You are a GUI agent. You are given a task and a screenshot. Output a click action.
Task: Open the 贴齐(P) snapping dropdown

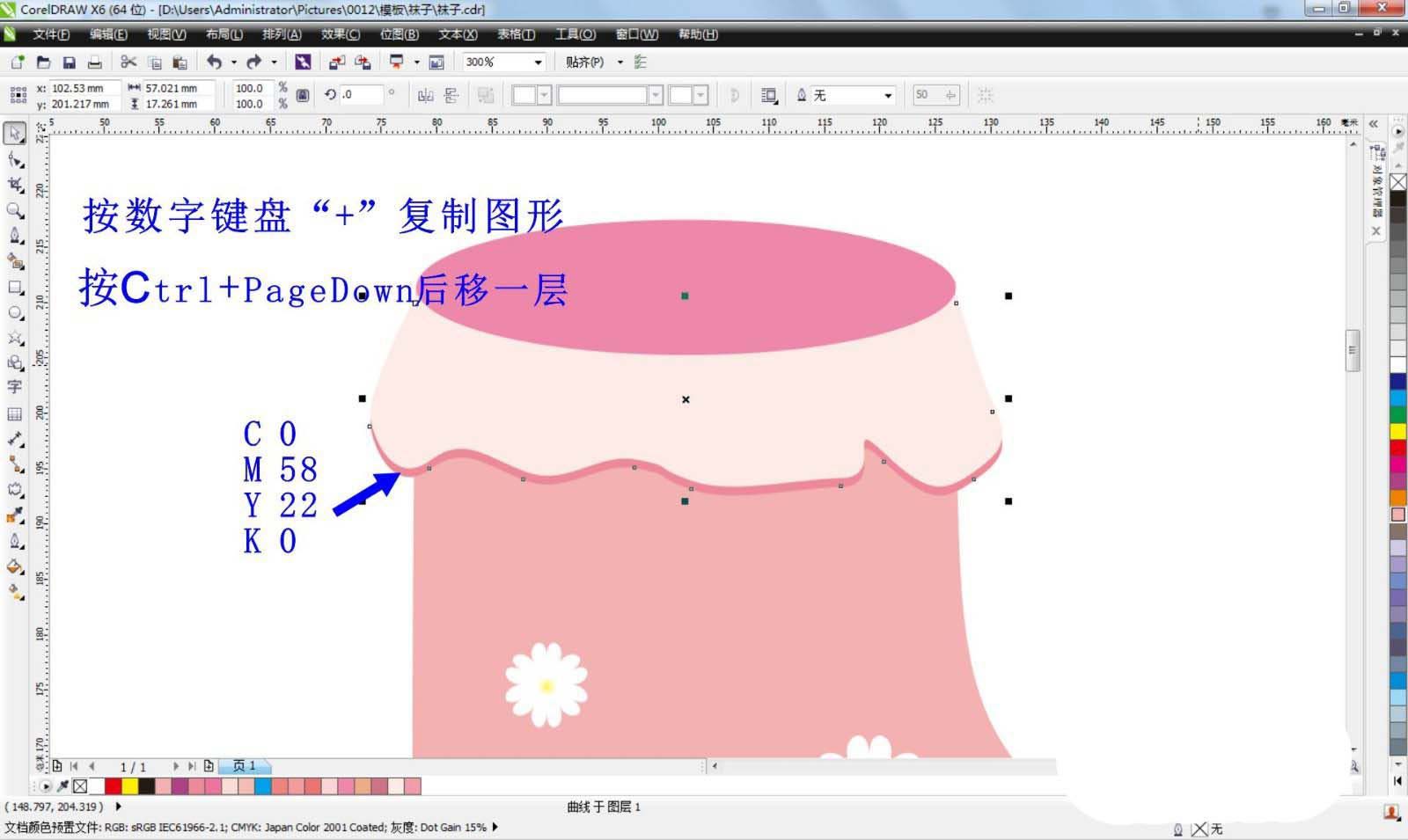[620, 62]
